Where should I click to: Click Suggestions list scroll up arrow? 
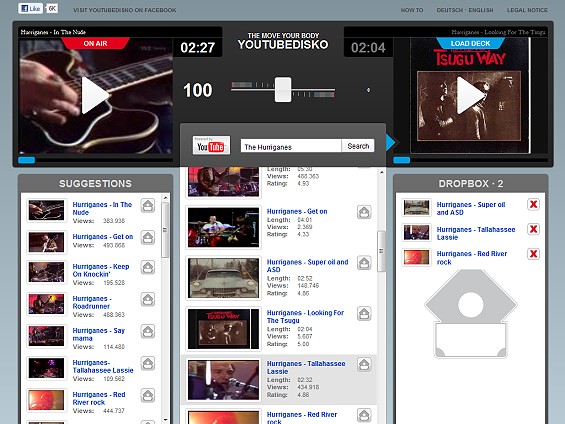[x=165, y=198]
